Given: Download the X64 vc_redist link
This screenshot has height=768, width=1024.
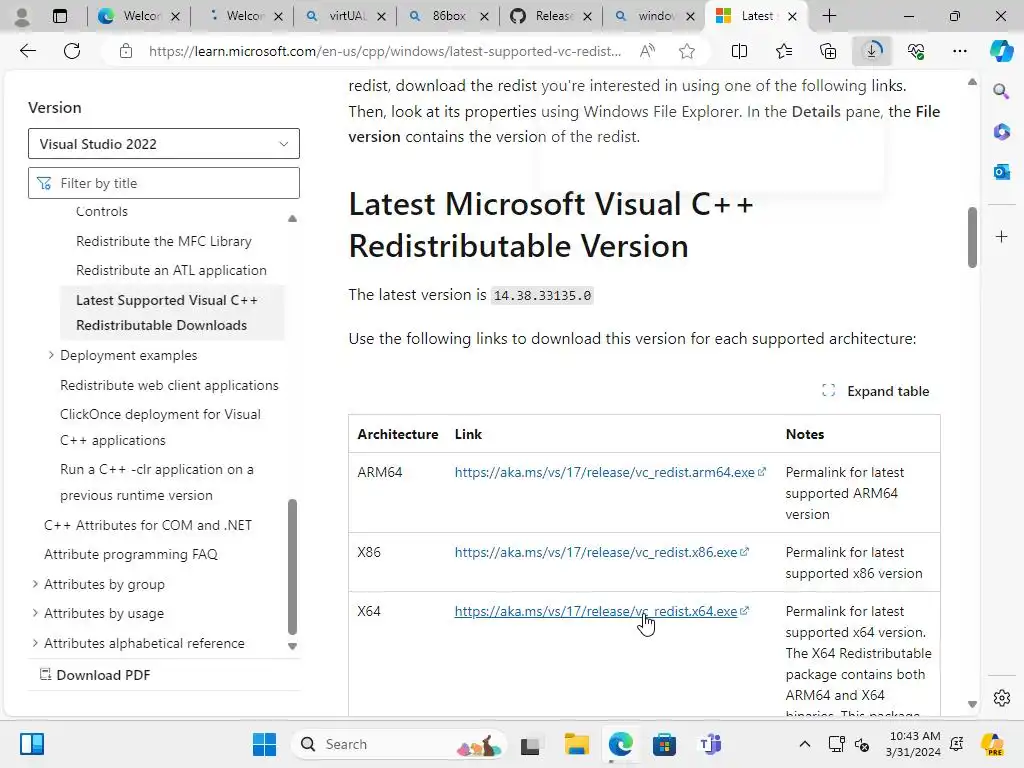Looking at the screenshot, I should [x=596, y=611].
